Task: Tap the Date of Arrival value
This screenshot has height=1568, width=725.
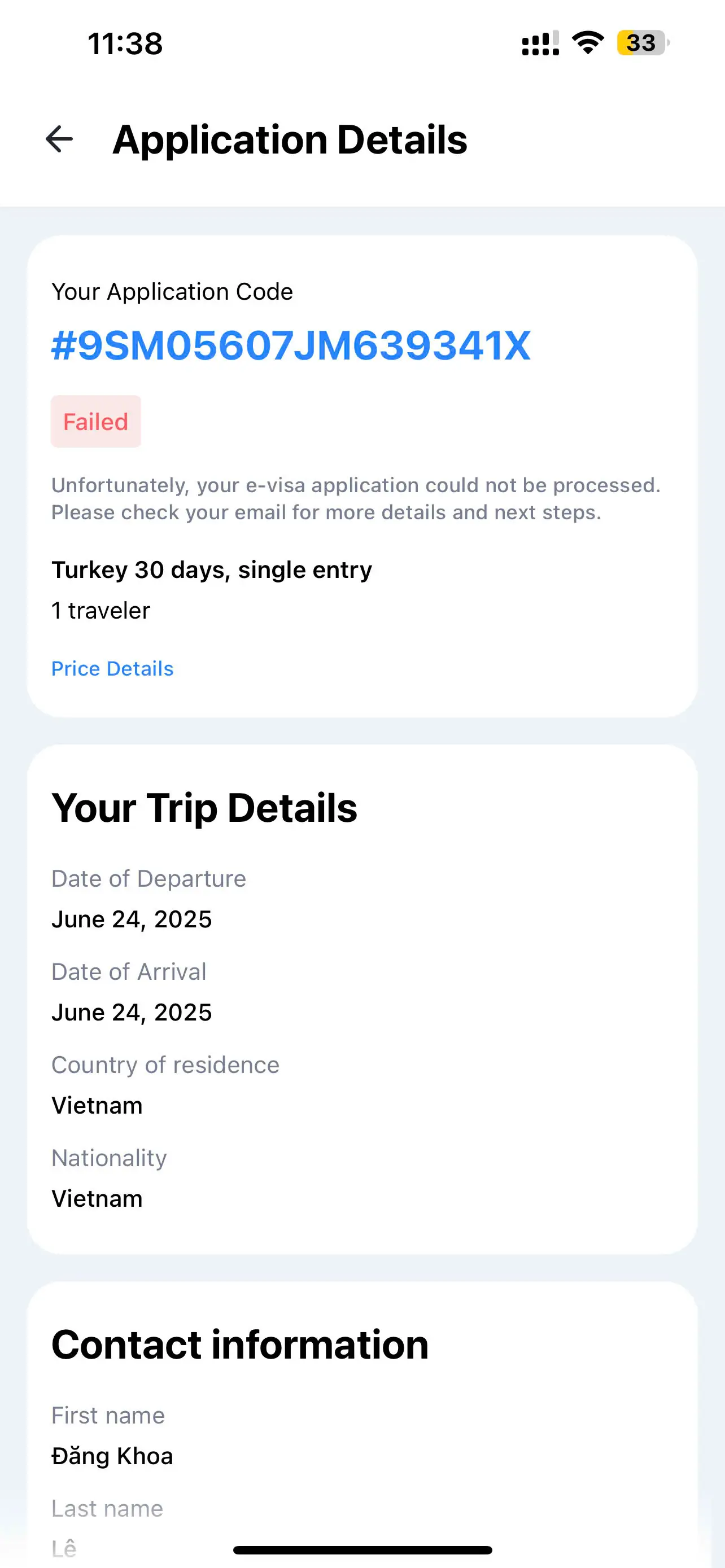Action: click(x=132, y=1012)
